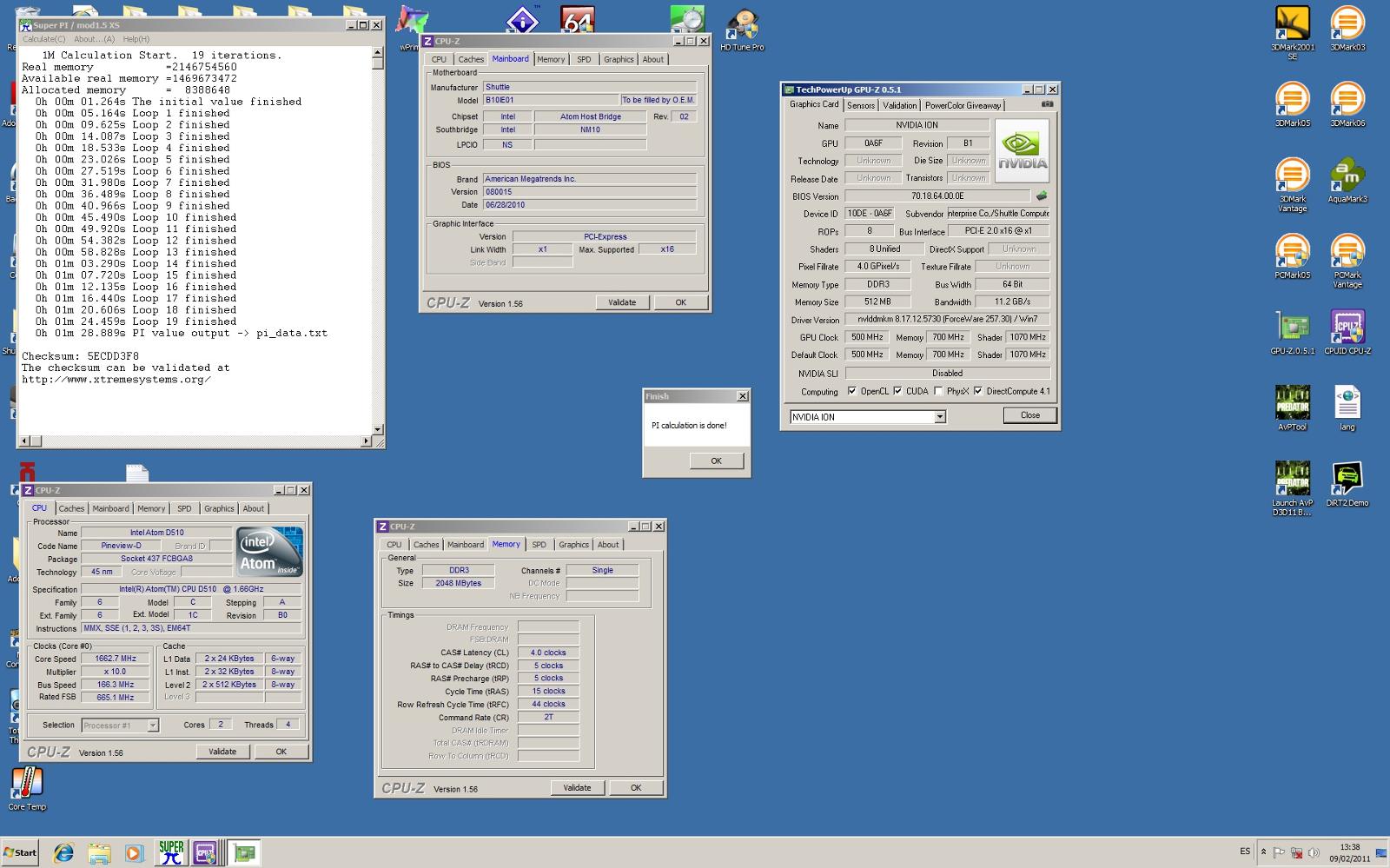Switch to Super PI in the taskbar
The height and width of the screenshot is (868, 1390).
click(171, 852)
